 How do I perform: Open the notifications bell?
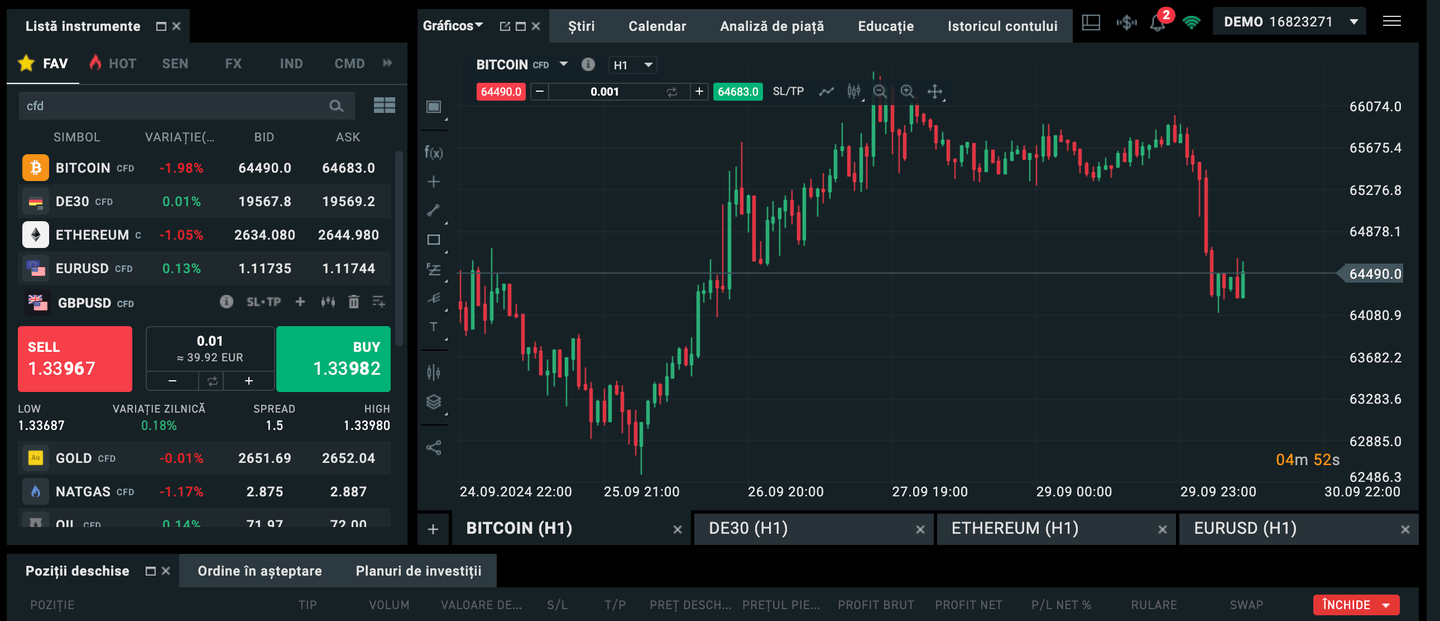click(1158, 23)
